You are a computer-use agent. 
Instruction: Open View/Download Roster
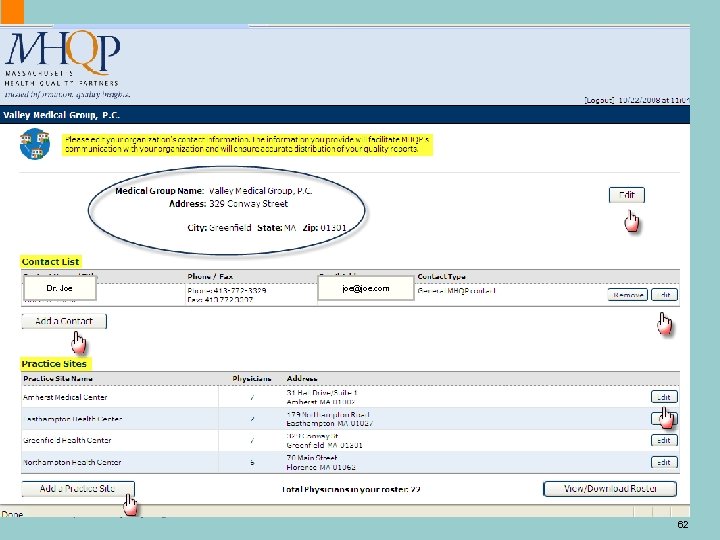point(610,489)
